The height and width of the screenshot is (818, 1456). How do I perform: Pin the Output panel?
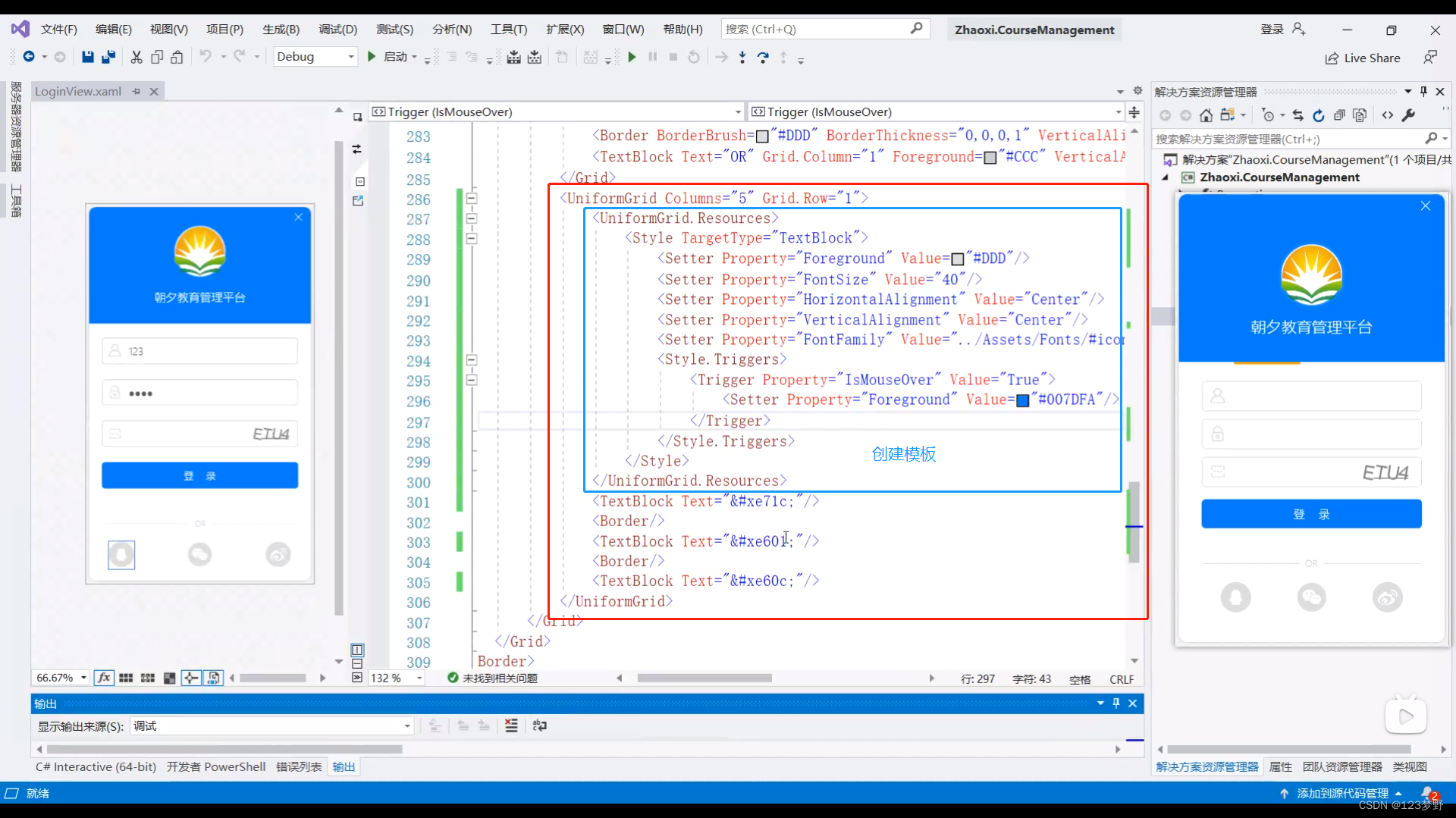click(x=1116, y=704)
